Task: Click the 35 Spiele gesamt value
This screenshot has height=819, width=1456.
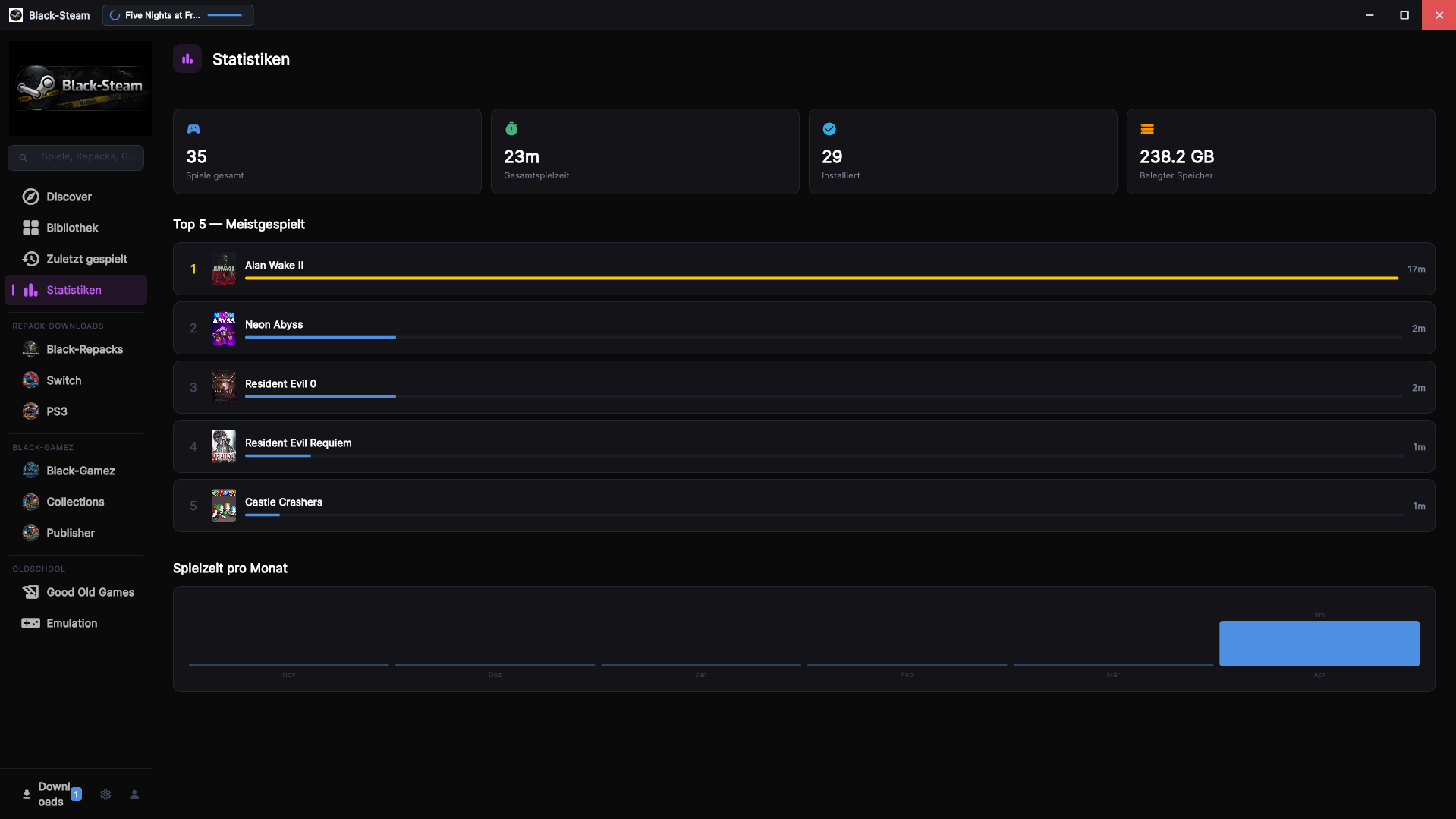Action: click(x=197, y=156)
